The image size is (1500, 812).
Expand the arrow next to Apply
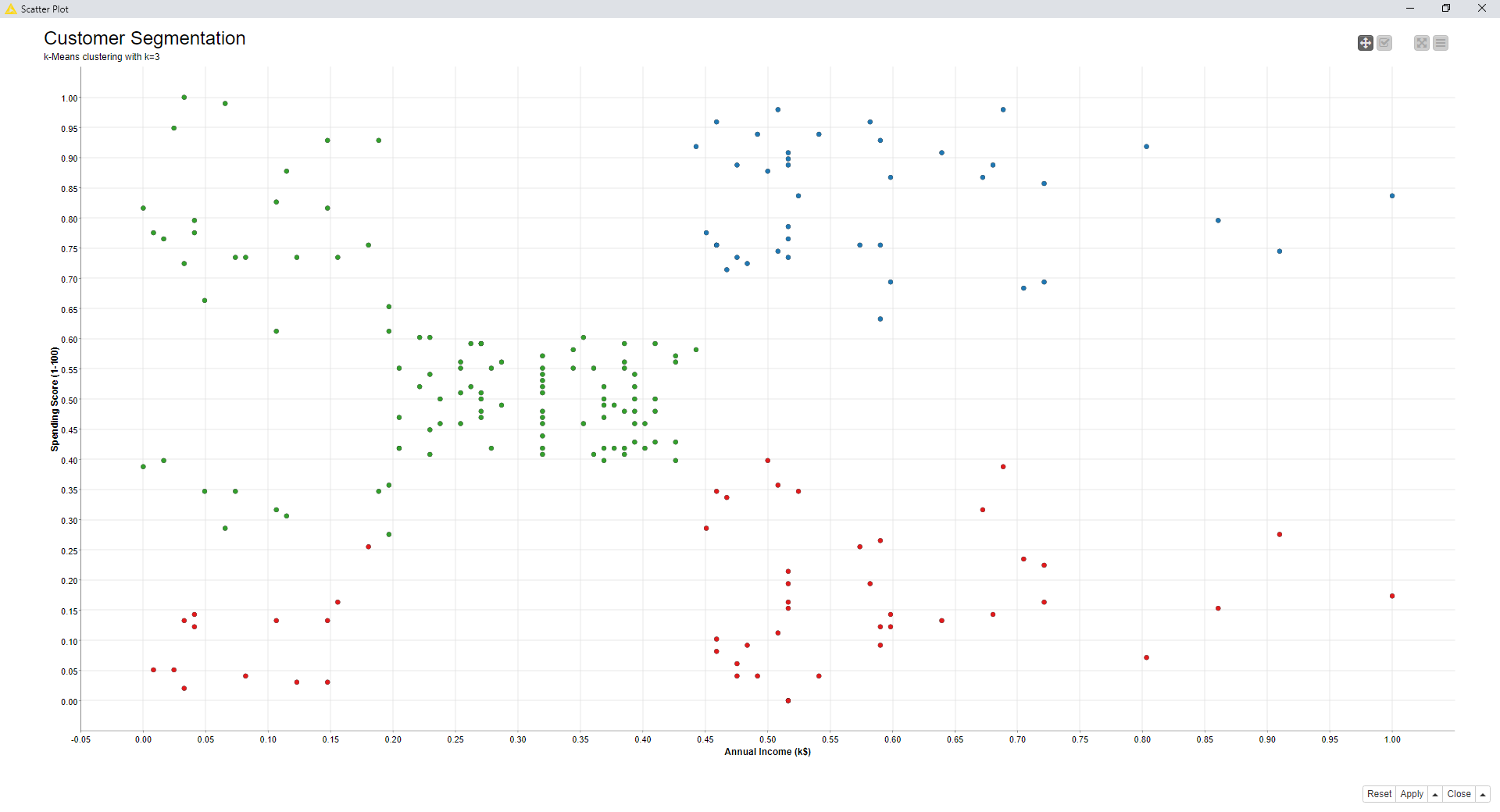[1435, 794]
